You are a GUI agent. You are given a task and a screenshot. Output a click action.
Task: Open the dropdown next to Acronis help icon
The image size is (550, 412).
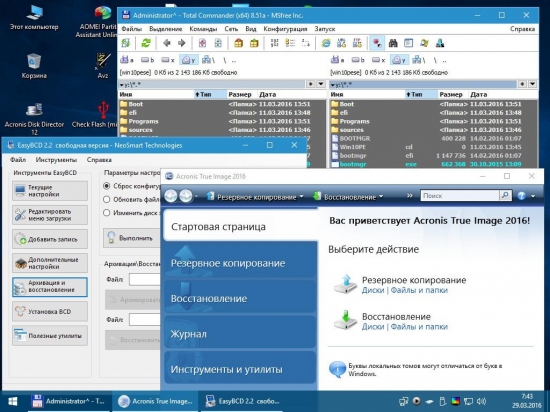click(533, 196)
